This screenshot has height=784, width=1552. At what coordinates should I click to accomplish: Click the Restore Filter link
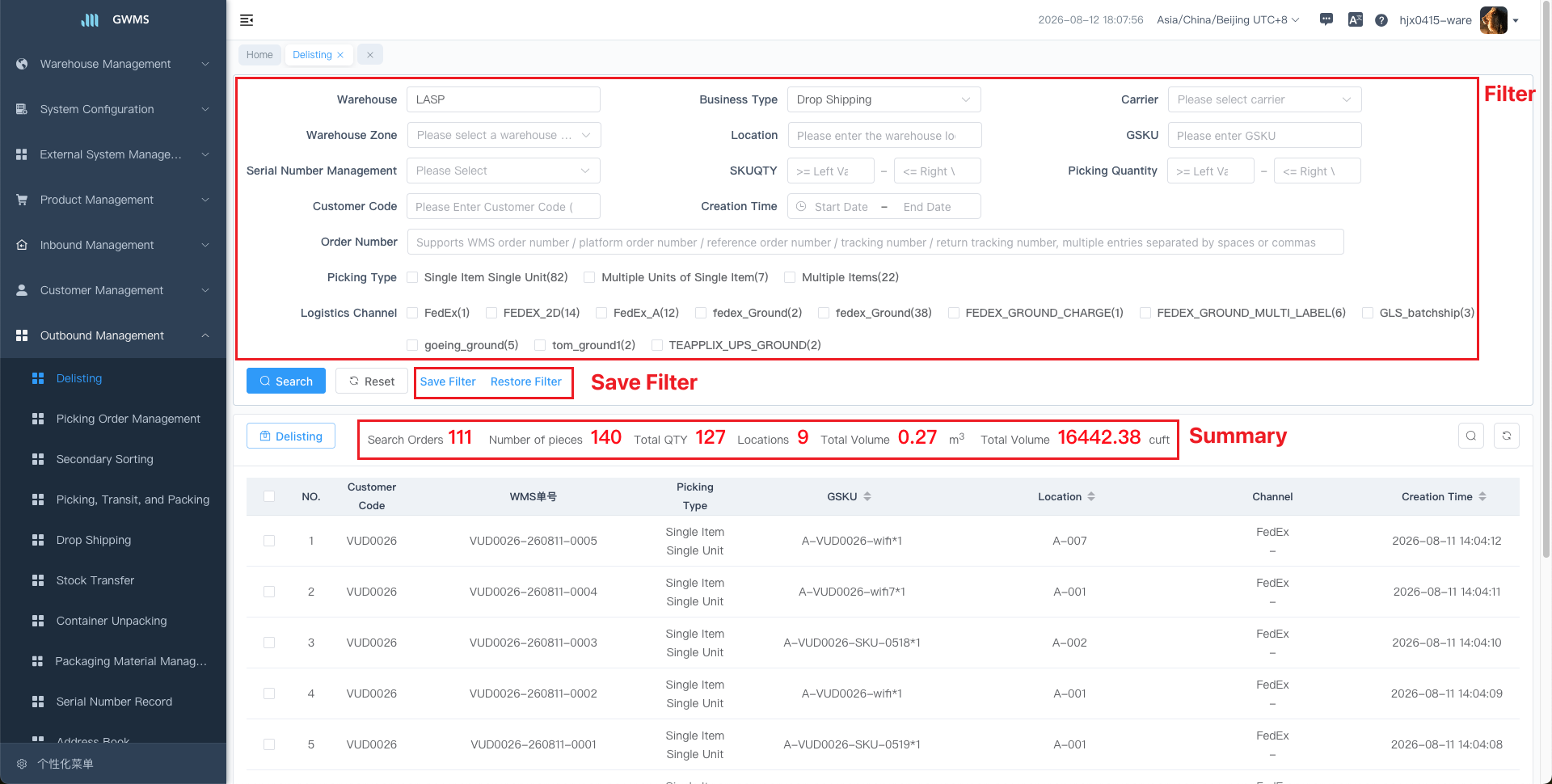pyautogui.click(x=526, y=381)
